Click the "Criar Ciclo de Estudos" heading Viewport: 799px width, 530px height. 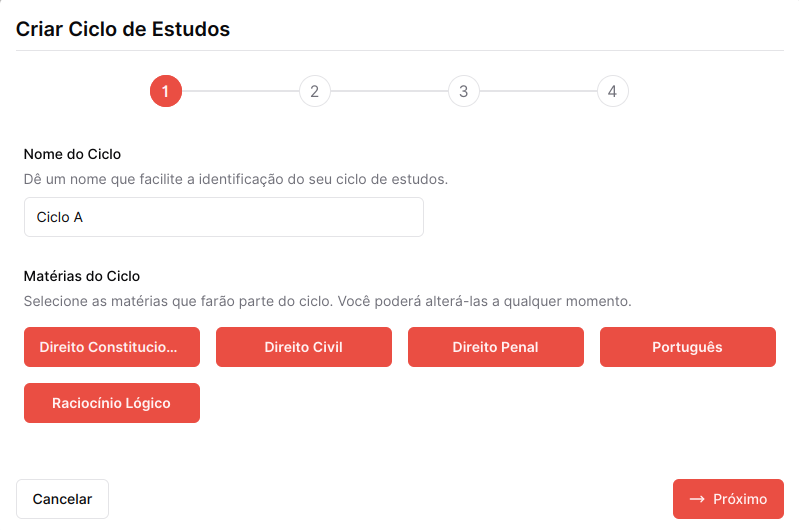click(123, 29)
